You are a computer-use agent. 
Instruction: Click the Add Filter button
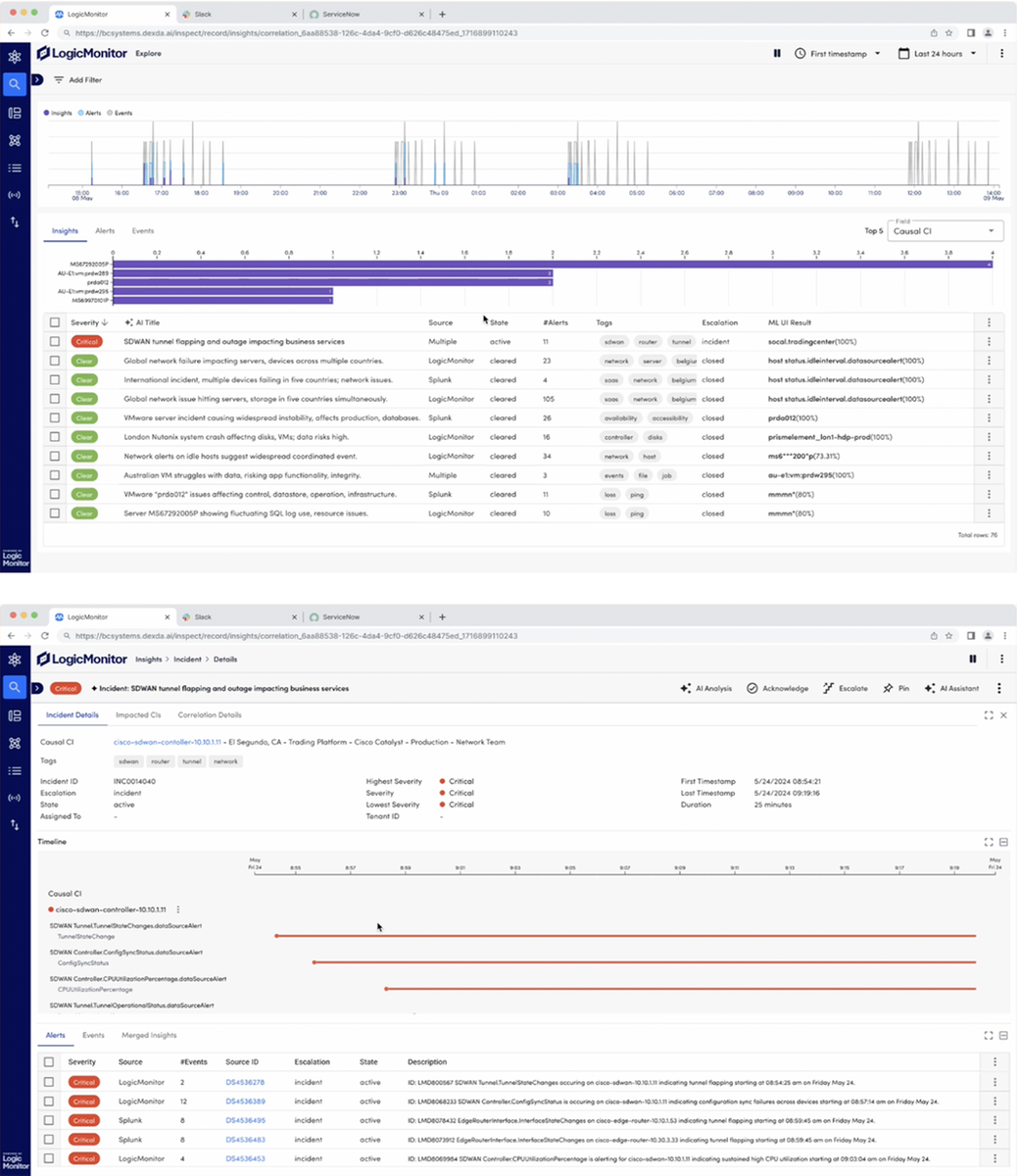tap(78, 79)
